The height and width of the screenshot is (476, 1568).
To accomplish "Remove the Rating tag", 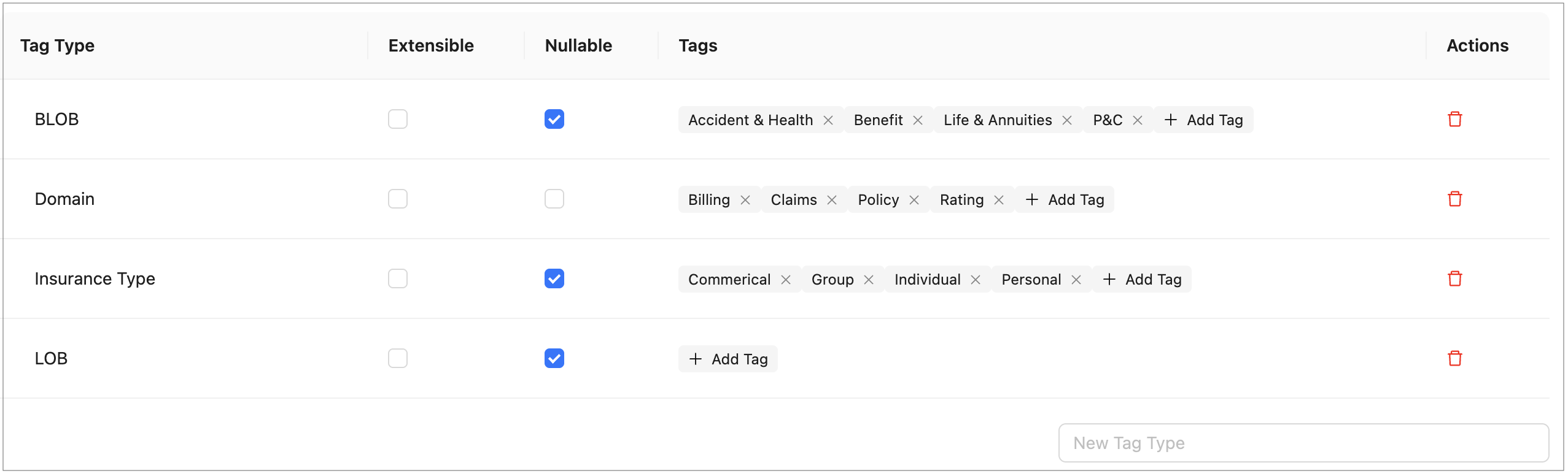I will click(998, 200).
